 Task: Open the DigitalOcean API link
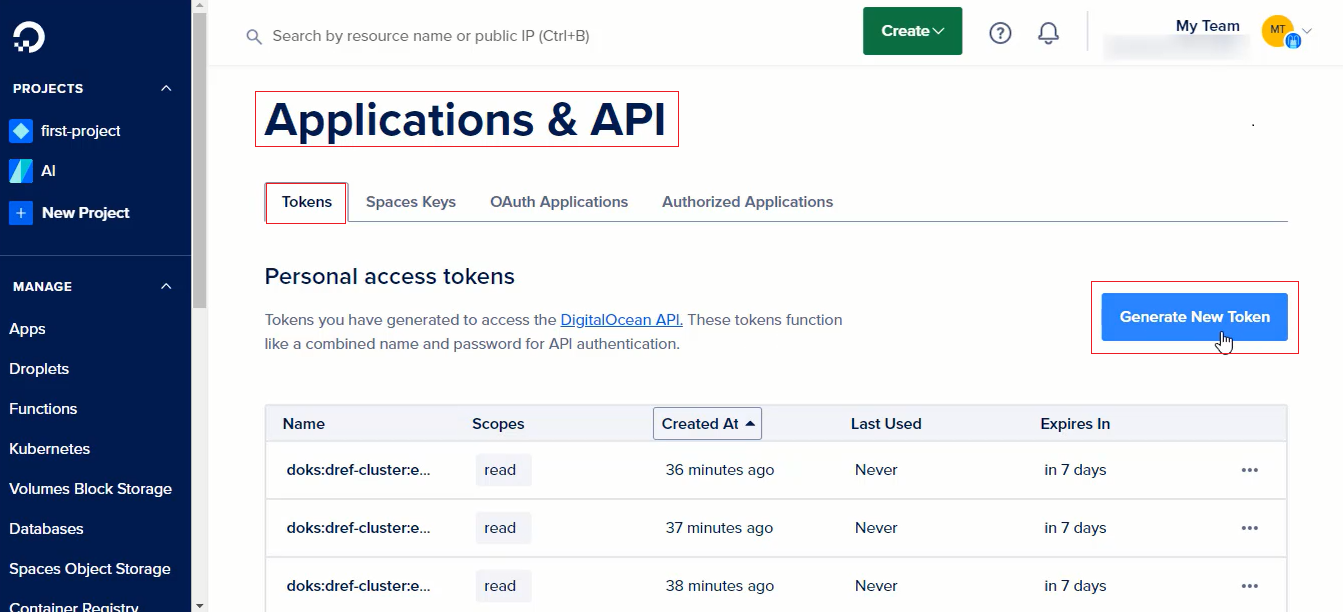pos(621,320)
